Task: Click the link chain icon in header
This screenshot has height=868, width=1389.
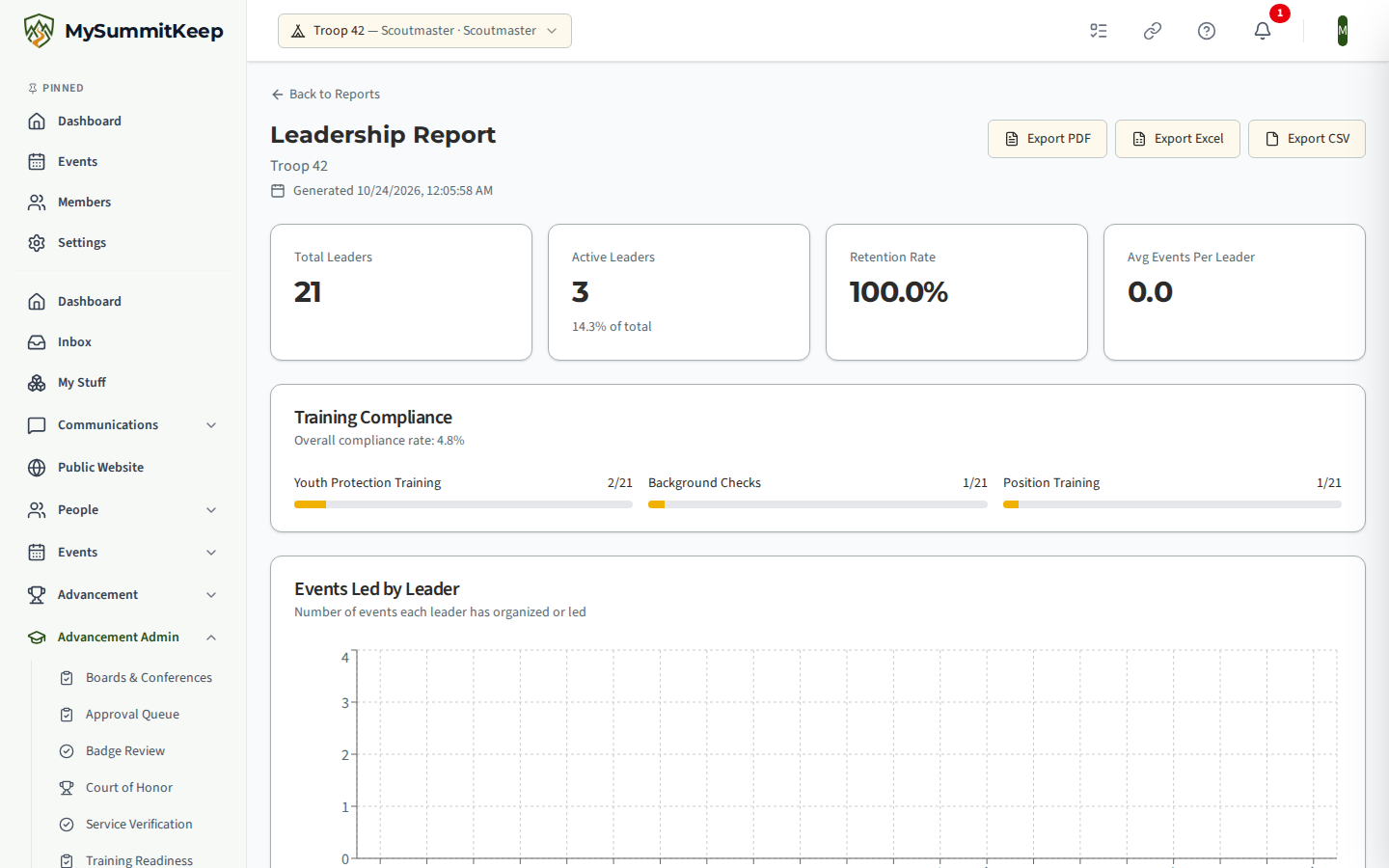Action: [1153, 31]
